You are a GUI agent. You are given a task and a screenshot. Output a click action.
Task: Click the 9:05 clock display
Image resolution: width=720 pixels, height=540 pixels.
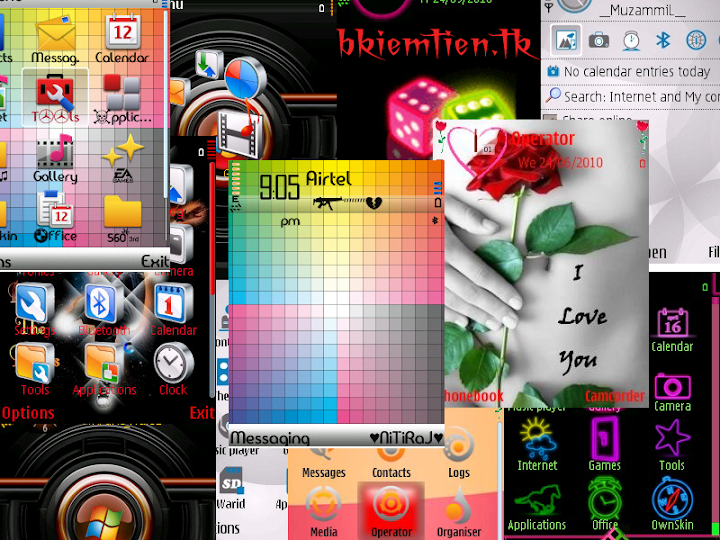pos(279,187)
